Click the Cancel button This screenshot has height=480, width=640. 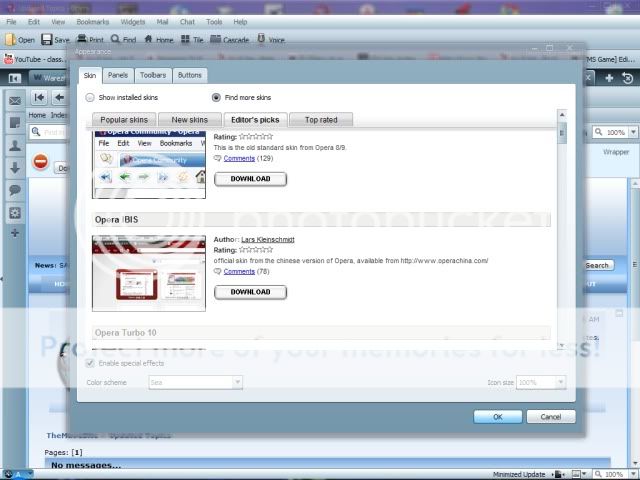pos(551,417)
